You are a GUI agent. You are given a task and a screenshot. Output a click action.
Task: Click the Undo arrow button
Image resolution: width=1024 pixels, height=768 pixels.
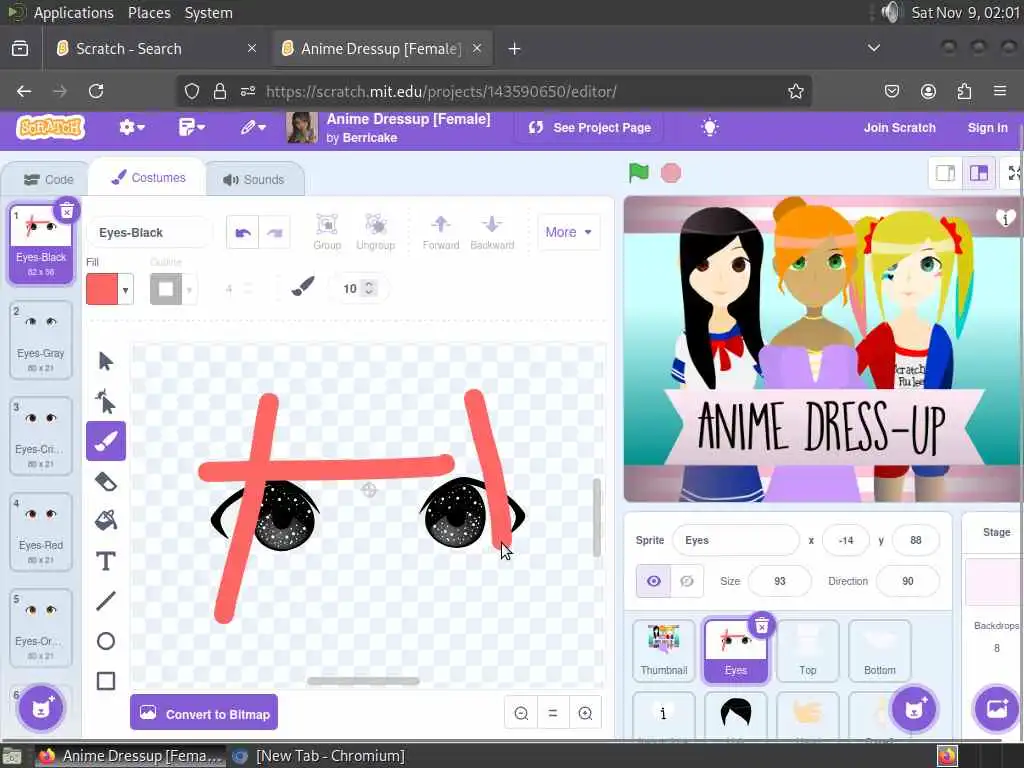pos(242,232)
